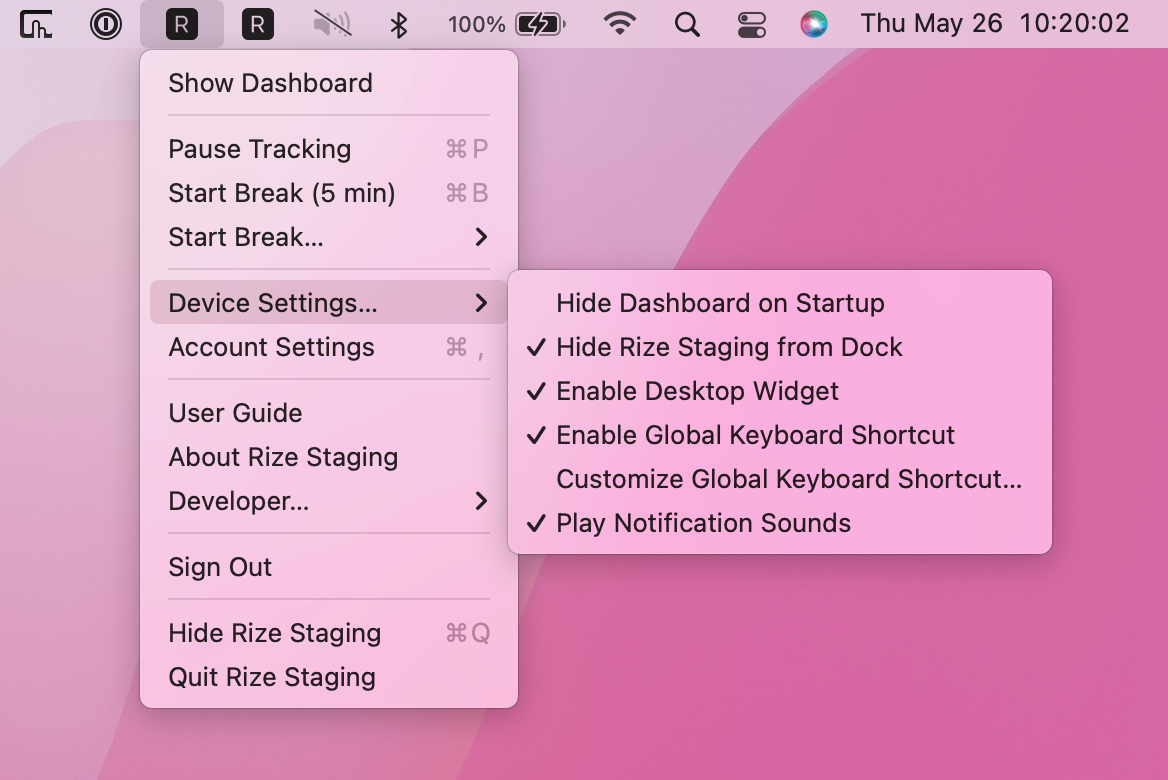
Task: Open Spotlight search icon
Action: tap(687, 25)
